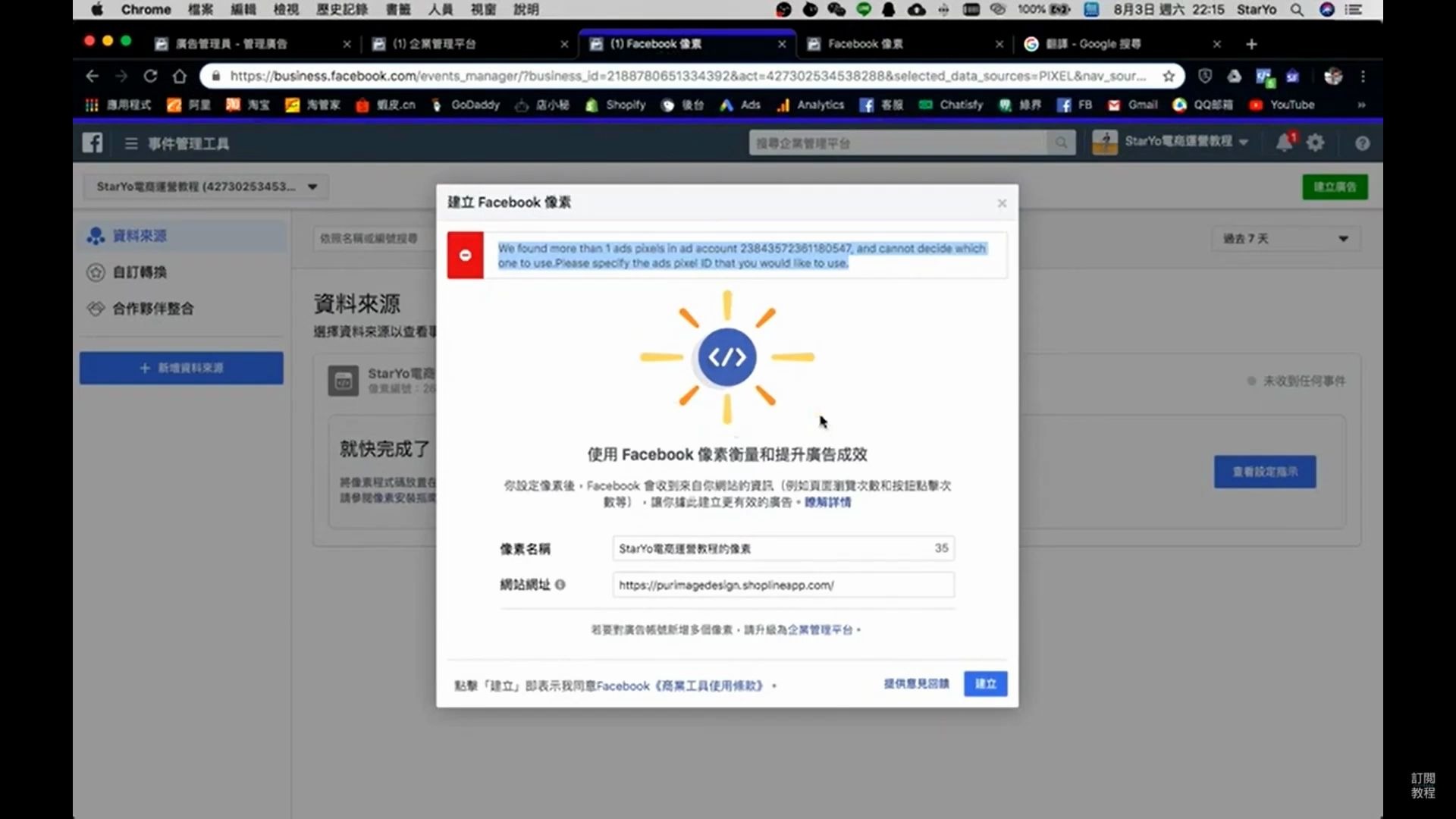Click the 依照名稱或編號搜尋 filter field
Viewport: 1456px width, 819px height.
click(375, 239)
